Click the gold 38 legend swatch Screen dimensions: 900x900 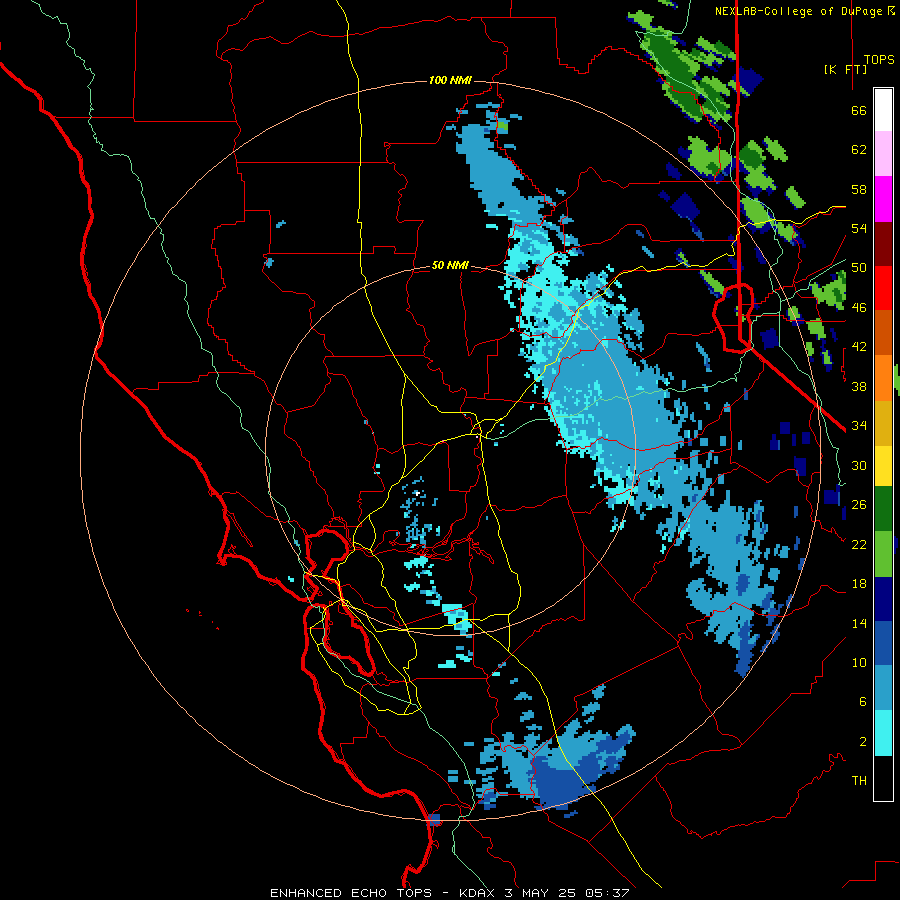(x=883, y=423)
